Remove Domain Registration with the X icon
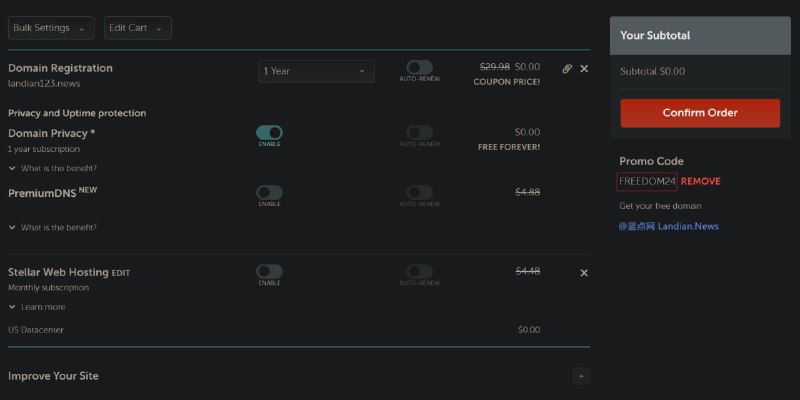Screen dimensions: 800x400 [584, 69]
